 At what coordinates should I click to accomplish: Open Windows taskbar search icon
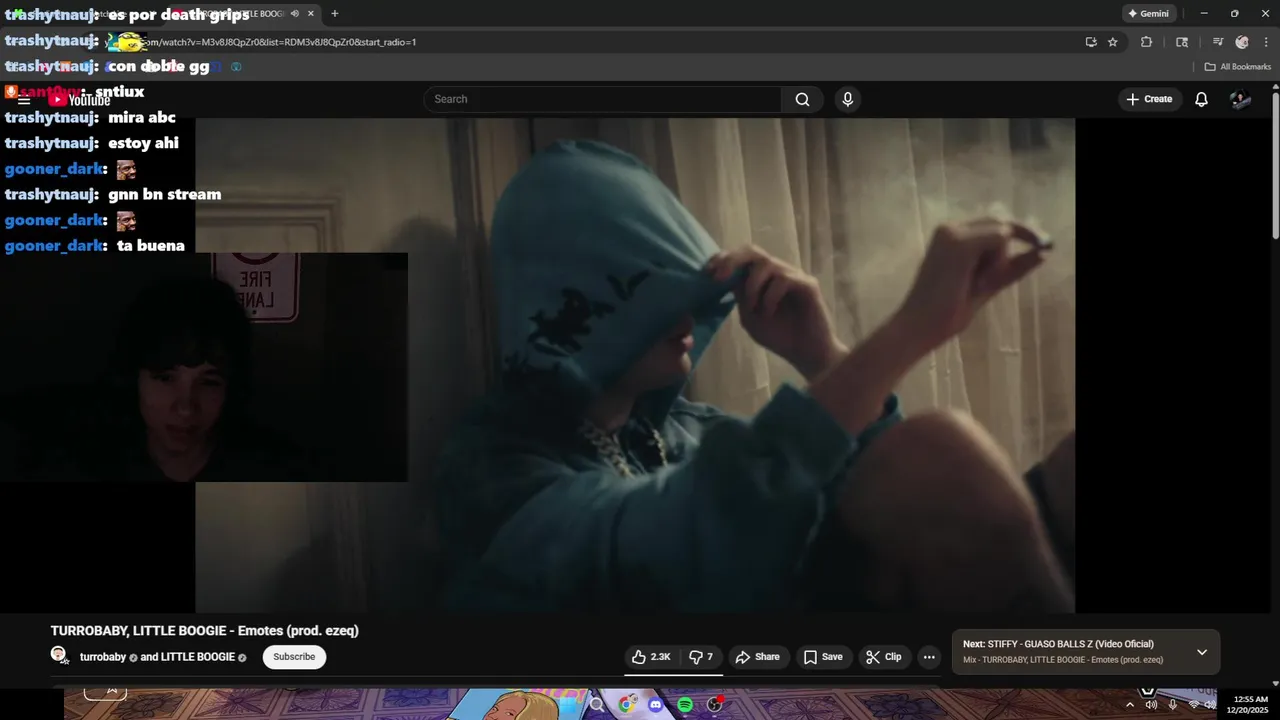pyautogui.click(x=597, y=705)
